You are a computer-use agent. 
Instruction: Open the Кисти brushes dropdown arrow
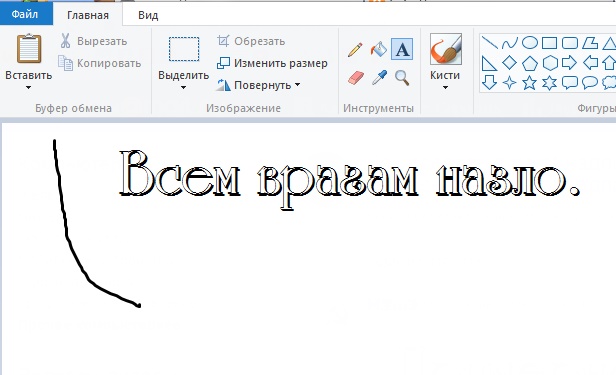point(445,88)
